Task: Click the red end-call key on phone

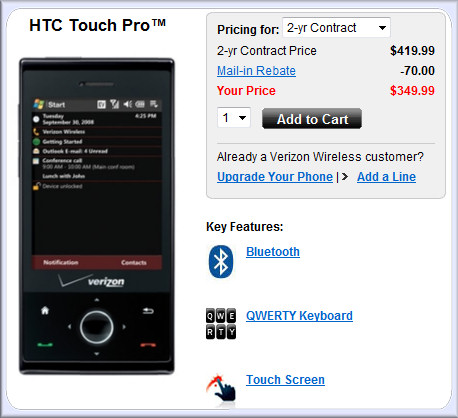Action: coord(148,345)
